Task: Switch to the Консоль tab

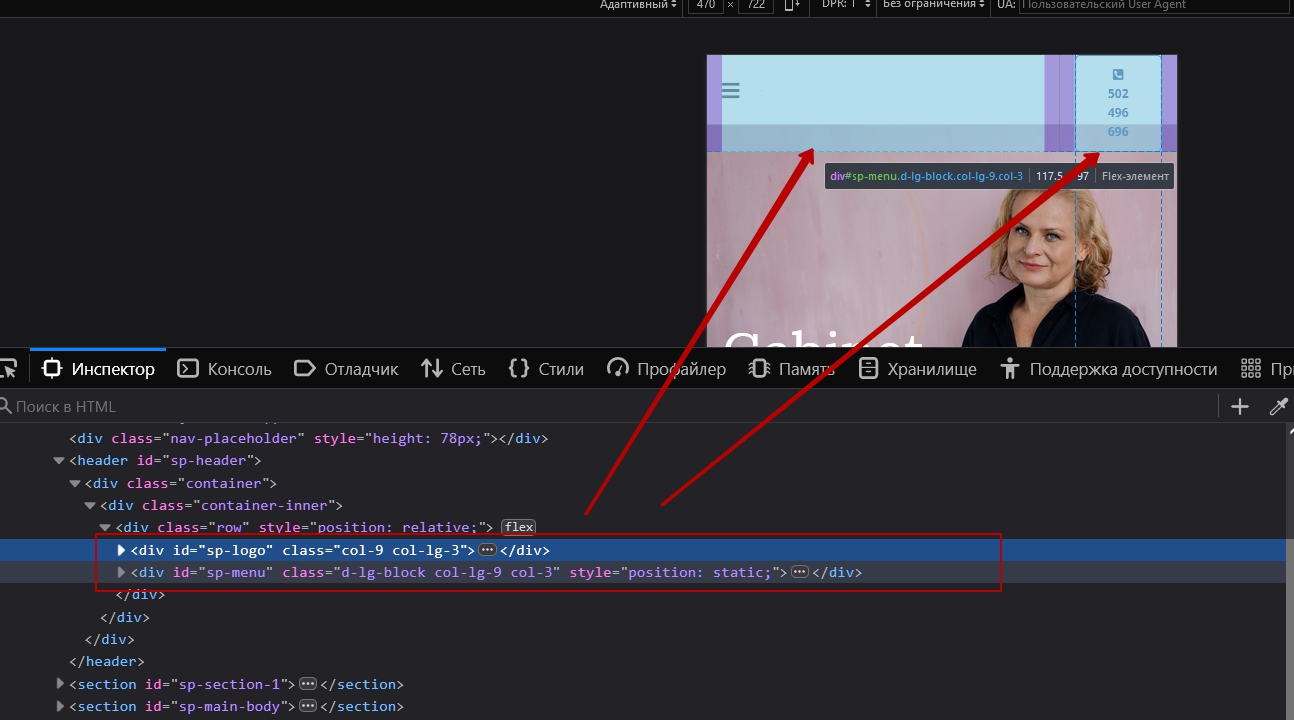Action: (x=225, y=369)
